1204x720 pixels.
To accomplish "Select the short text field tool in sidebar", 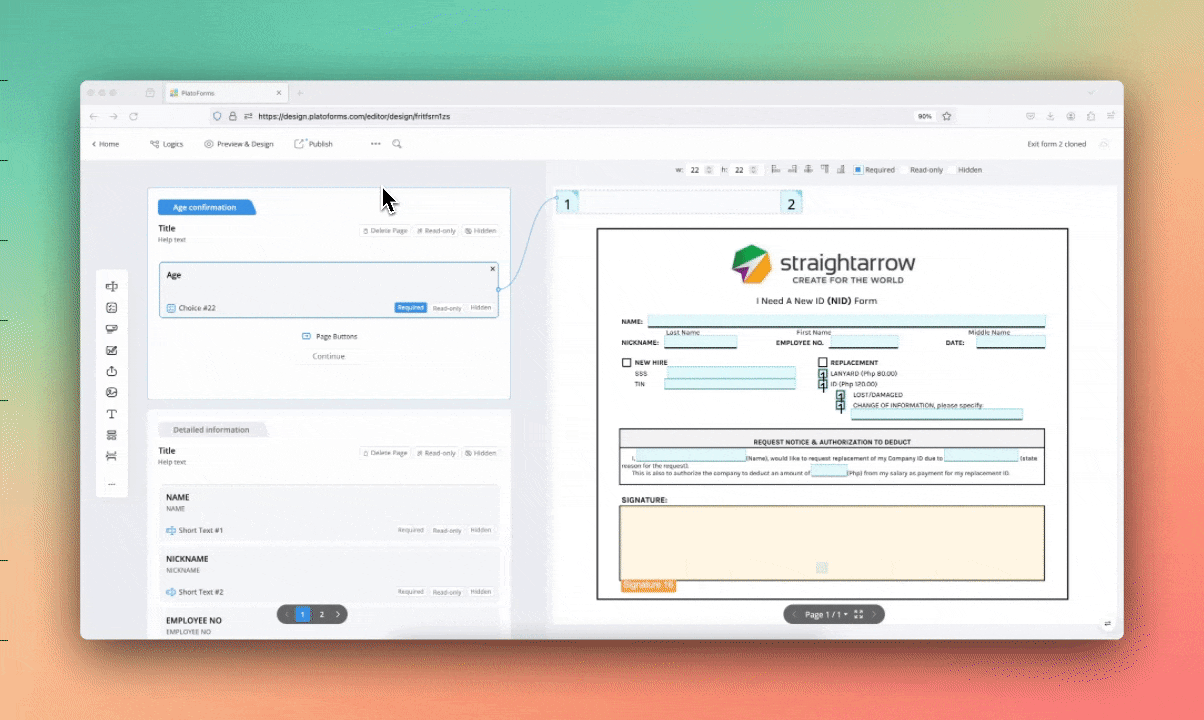I will [x=112, y=287].
